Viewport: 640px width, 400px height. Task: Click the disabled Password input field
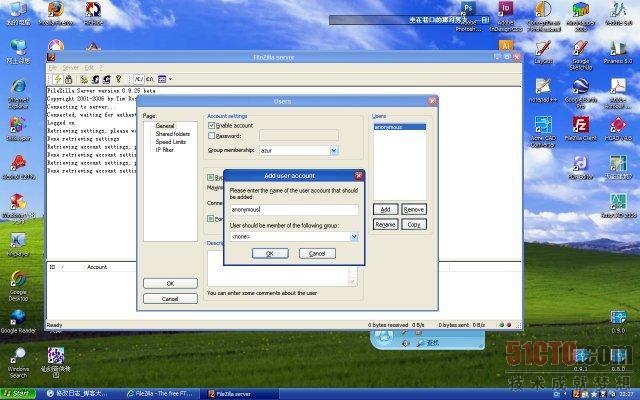[x=299, y=135]
